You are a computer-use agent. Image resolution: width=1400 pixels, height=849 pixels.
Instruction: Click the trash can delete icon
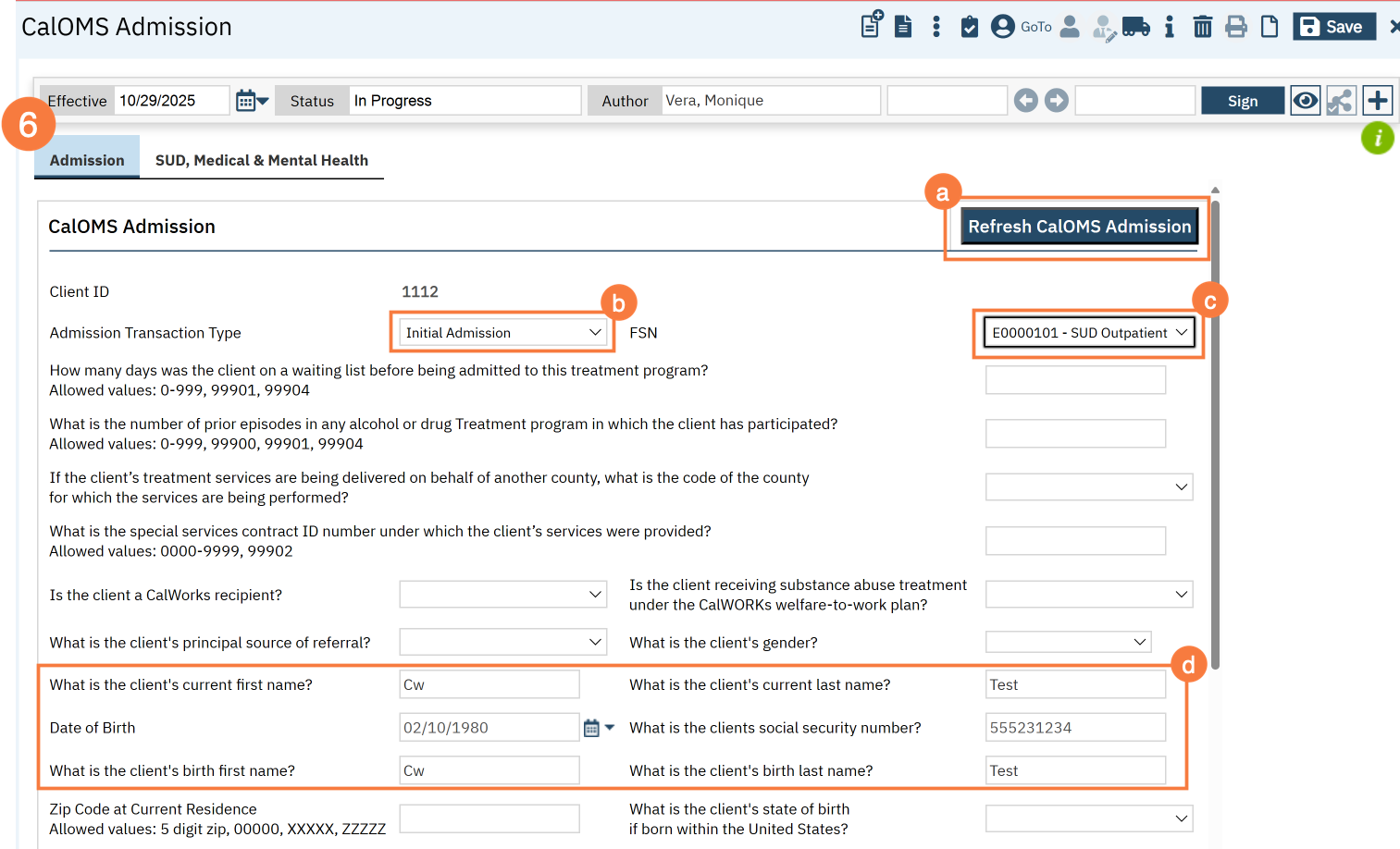pos(1202,27)
